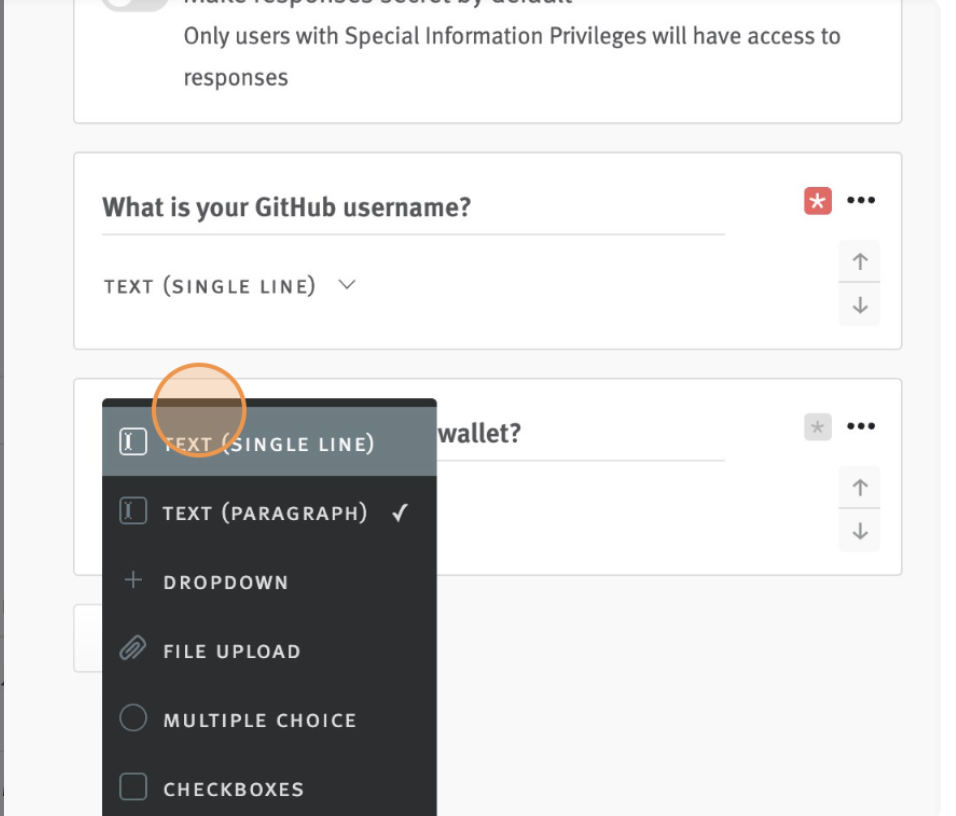Choose Multiple Choice question type
This screenshot has width=956, height=816.
tap(269, 719)
